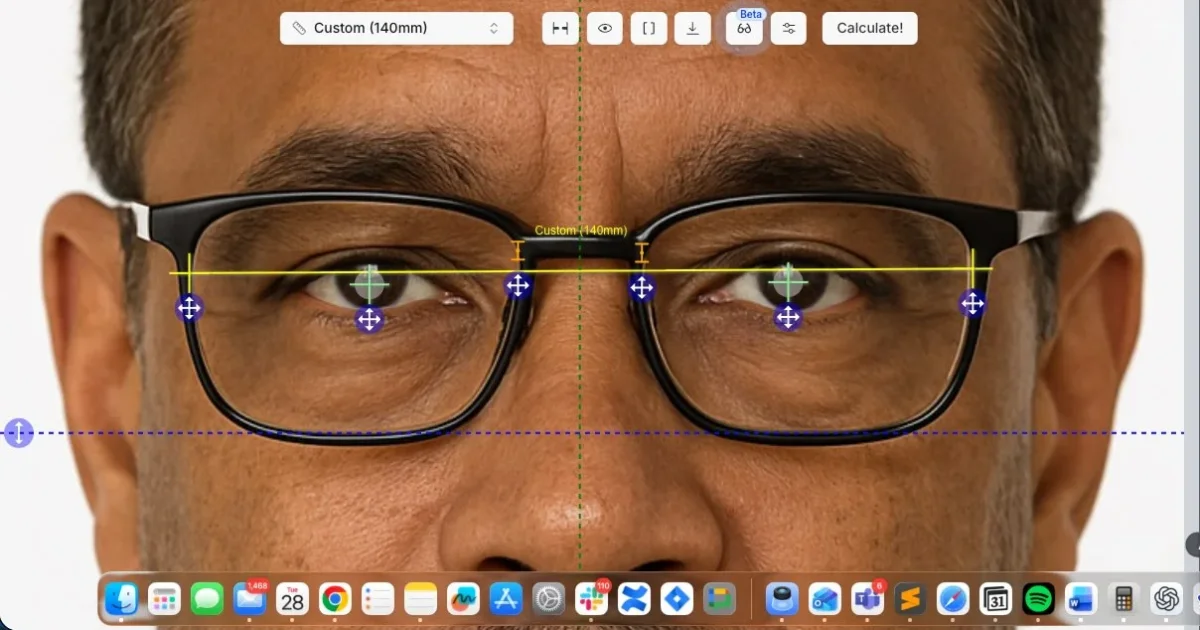
Task: Open the adjustment sliders settings icon
Action: pos(788,28)
